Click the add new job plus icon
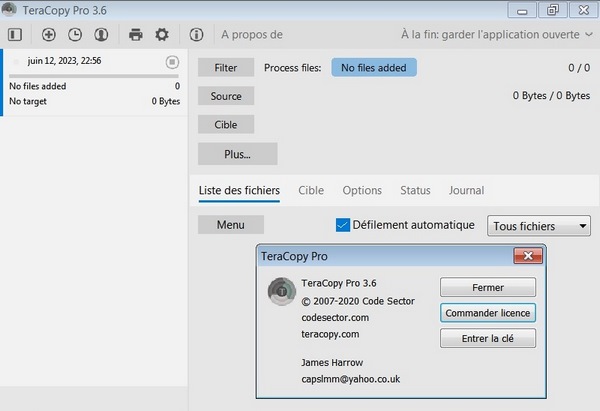This screenshot has height=411, width=600. pos(49,35)
